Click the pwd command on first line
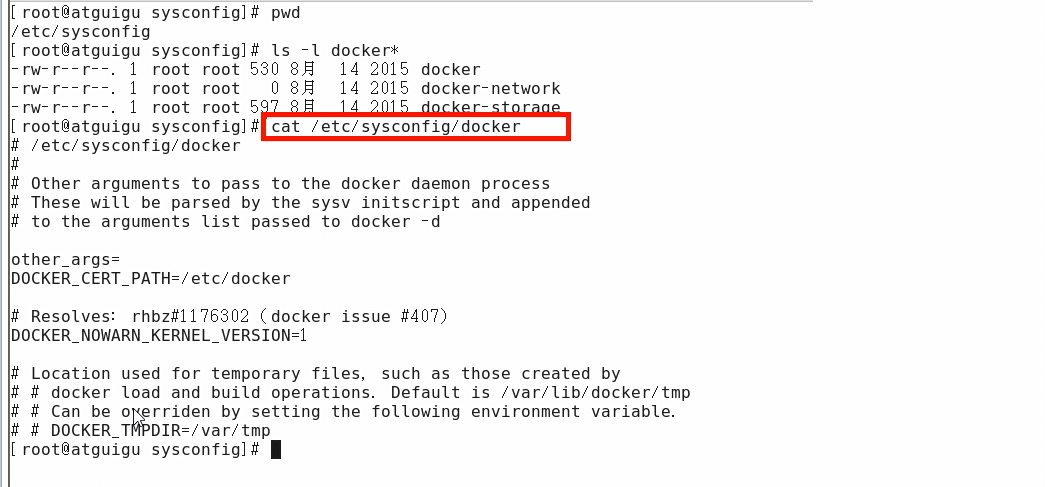This screenshot has width=1045, height=487. [x=286, y=13]
